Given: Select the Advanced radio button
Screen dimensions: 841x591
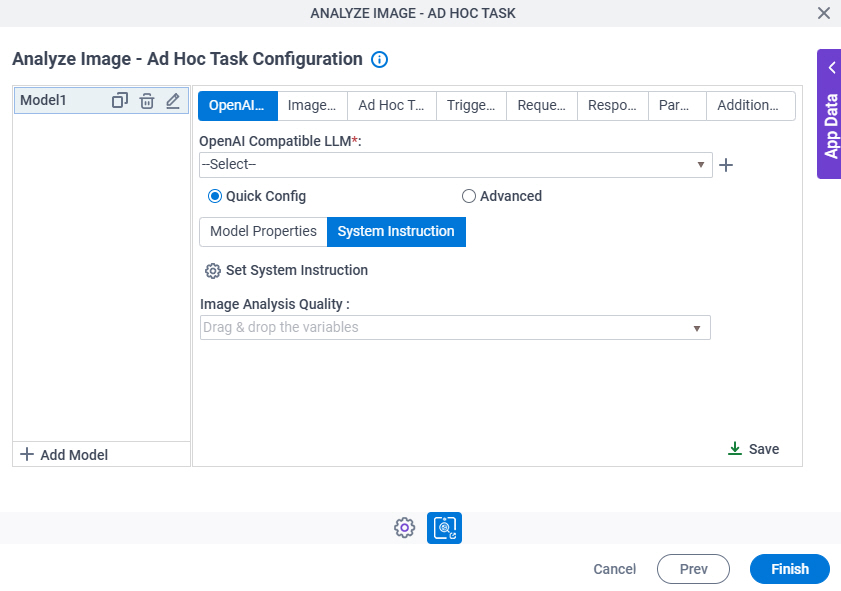Looking at the screenshot, I should (x=469, y=196).
